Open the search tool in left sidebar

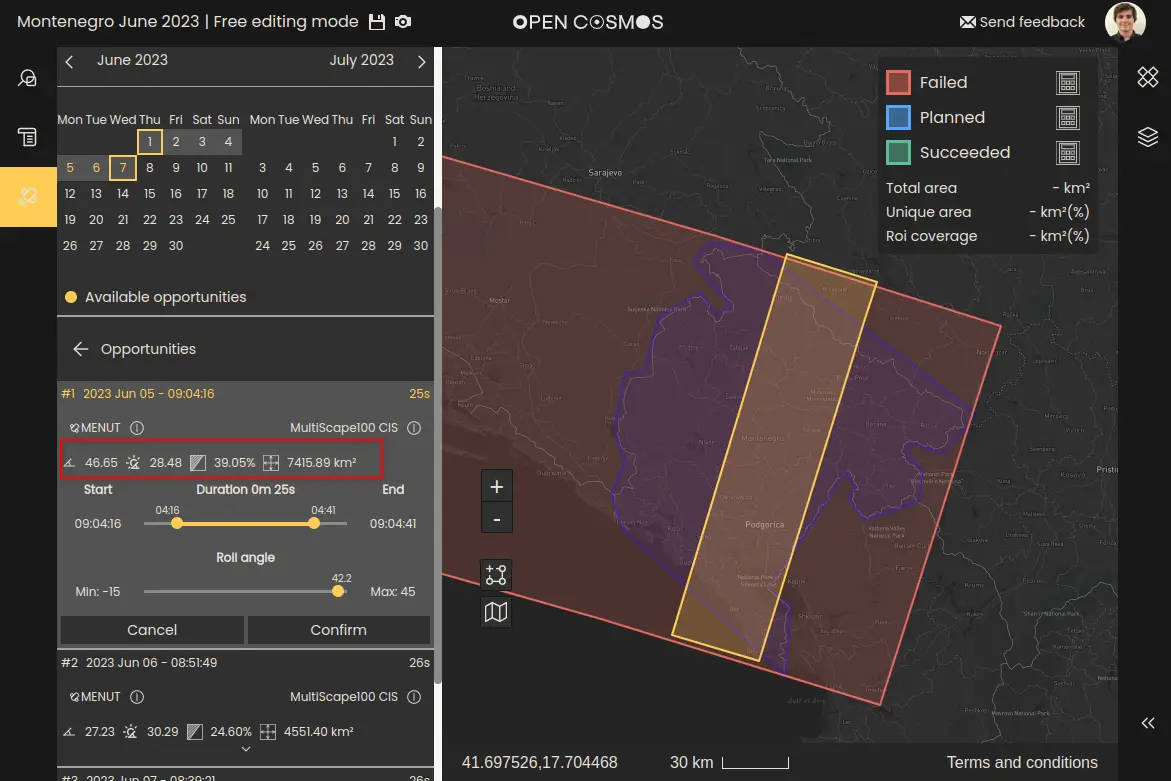tap(28, 78)
